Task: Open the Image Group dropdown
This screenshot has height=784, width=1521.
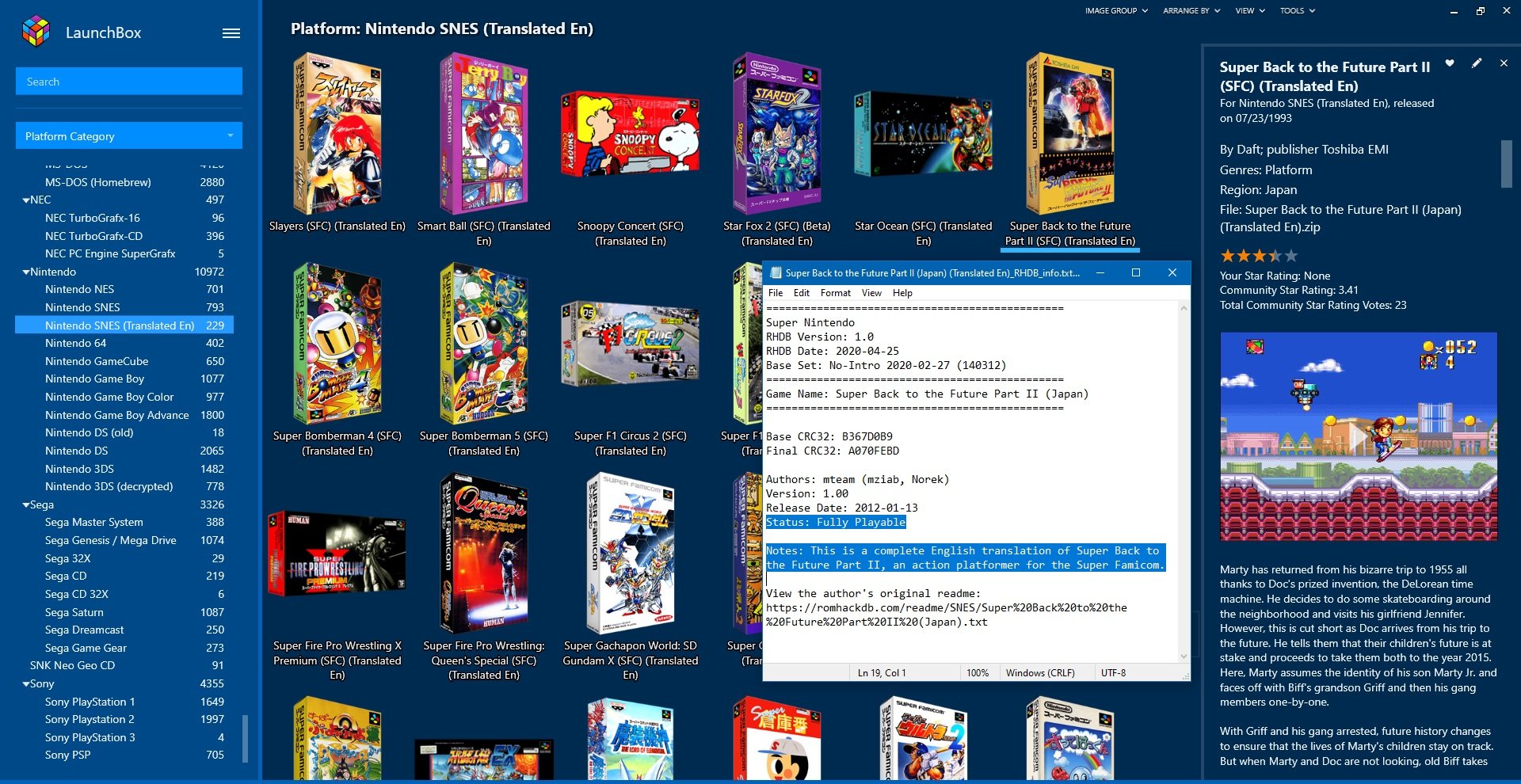Action: [x=1115, y=11]
